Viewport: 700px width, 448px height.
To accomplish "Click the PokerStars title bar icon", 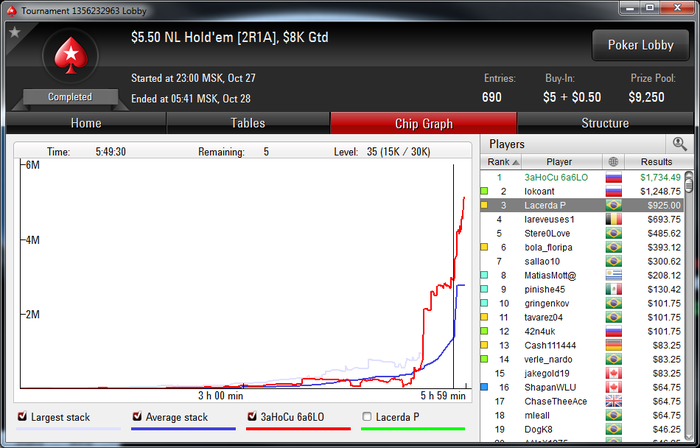I will pos(12,11).
